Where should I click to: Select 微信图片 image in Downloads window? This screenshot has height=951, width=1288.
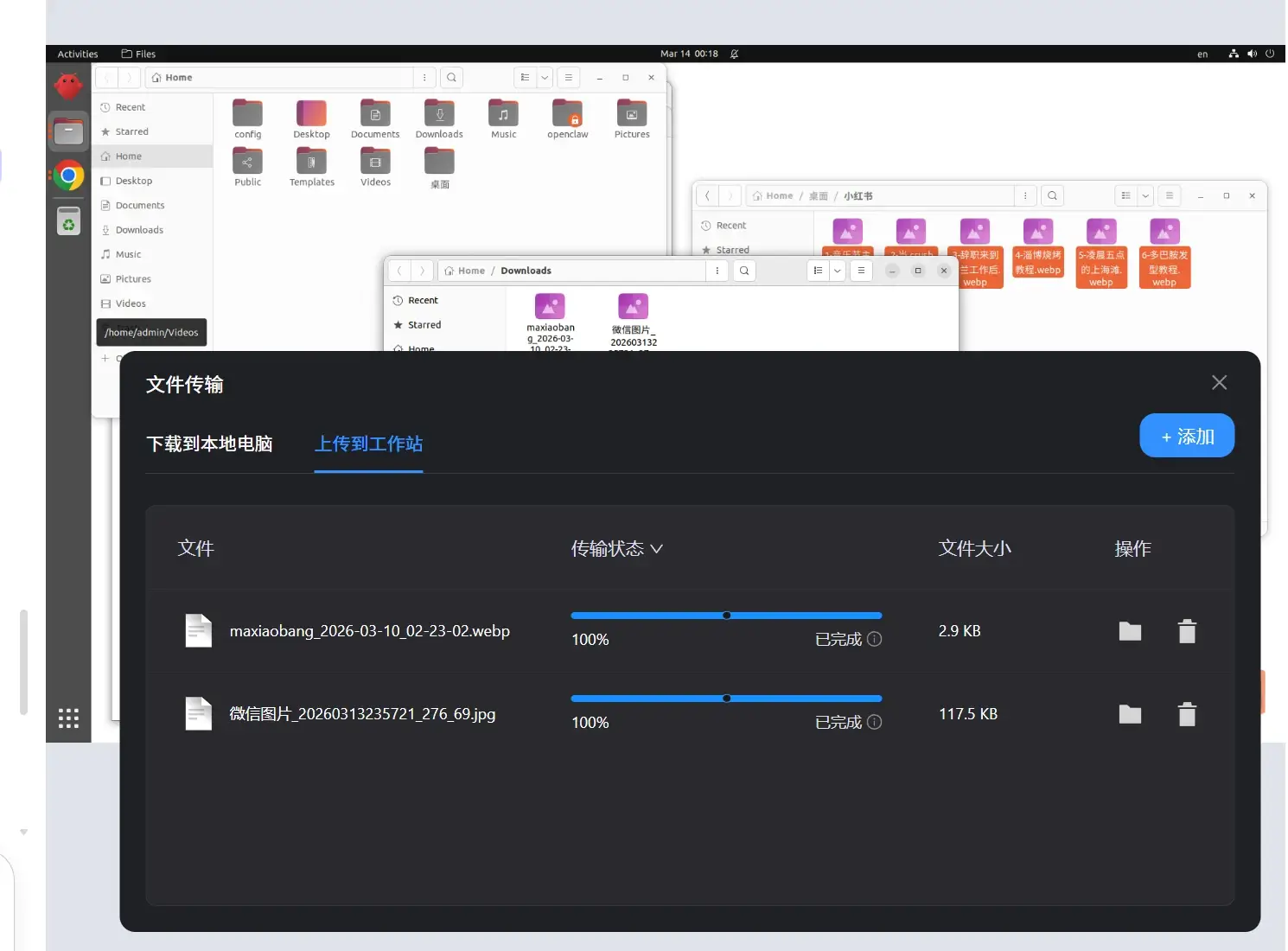pos(634,322)
